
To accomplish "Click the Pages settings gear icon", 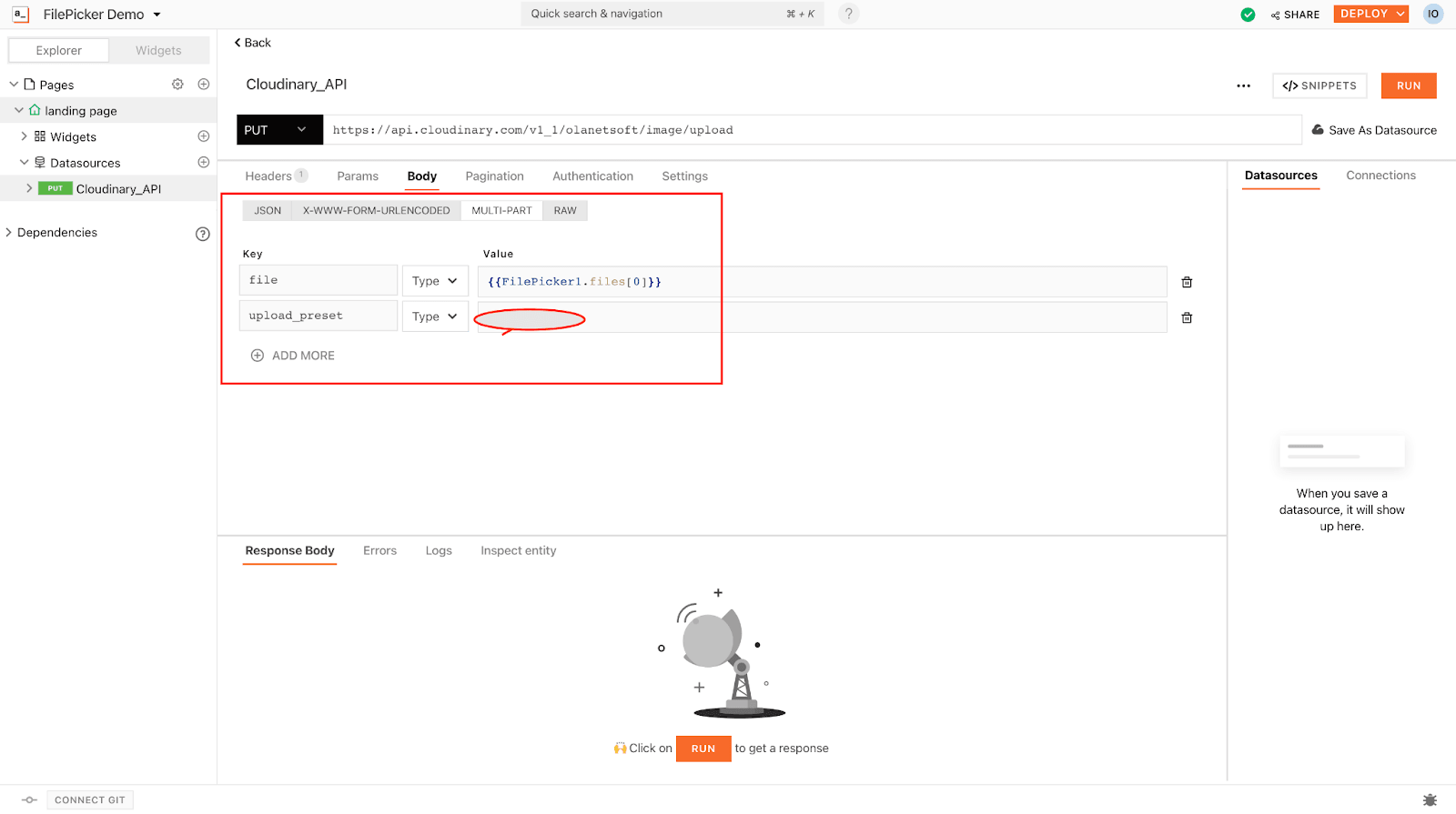I will tap(177, 85).
